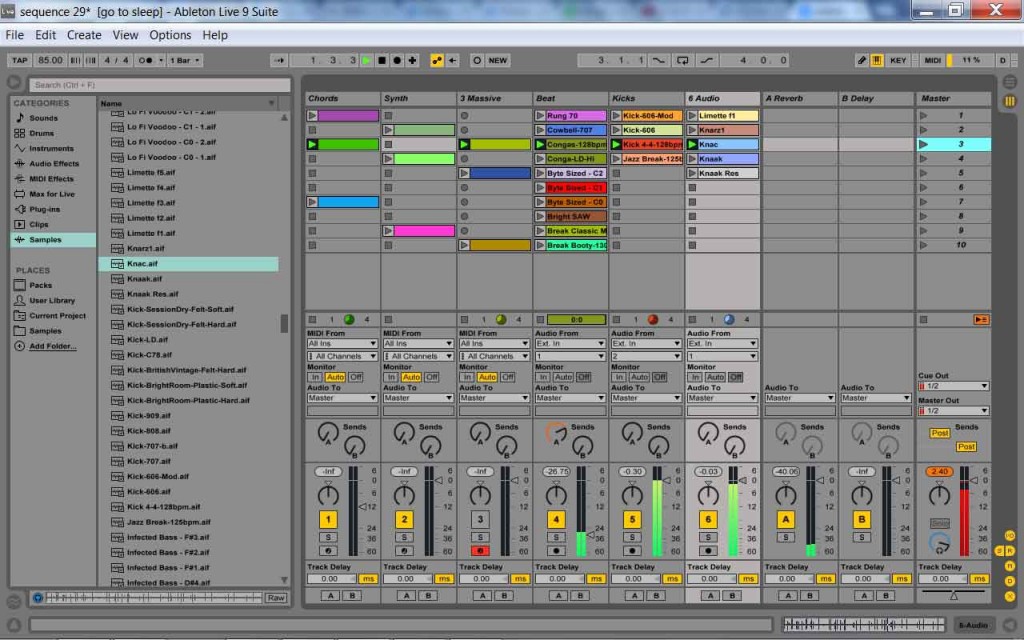Image resolution: width=1024 pixels, height=640 pixels.
Task: Click the transport Stop button
Action: tap(382, 60)
